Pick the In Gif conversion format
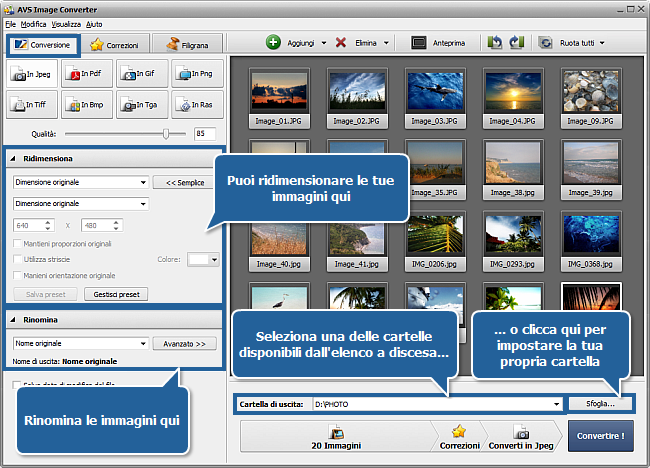Viewport: 650px width, 468px height. 141,73
